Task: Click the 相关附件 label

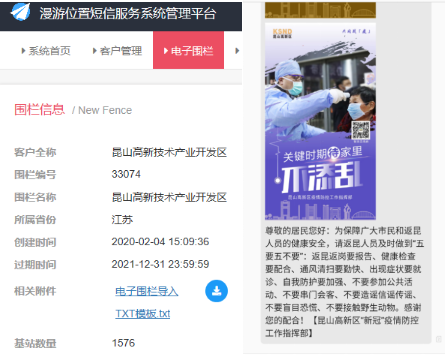Action: click(x=35, y=291)
